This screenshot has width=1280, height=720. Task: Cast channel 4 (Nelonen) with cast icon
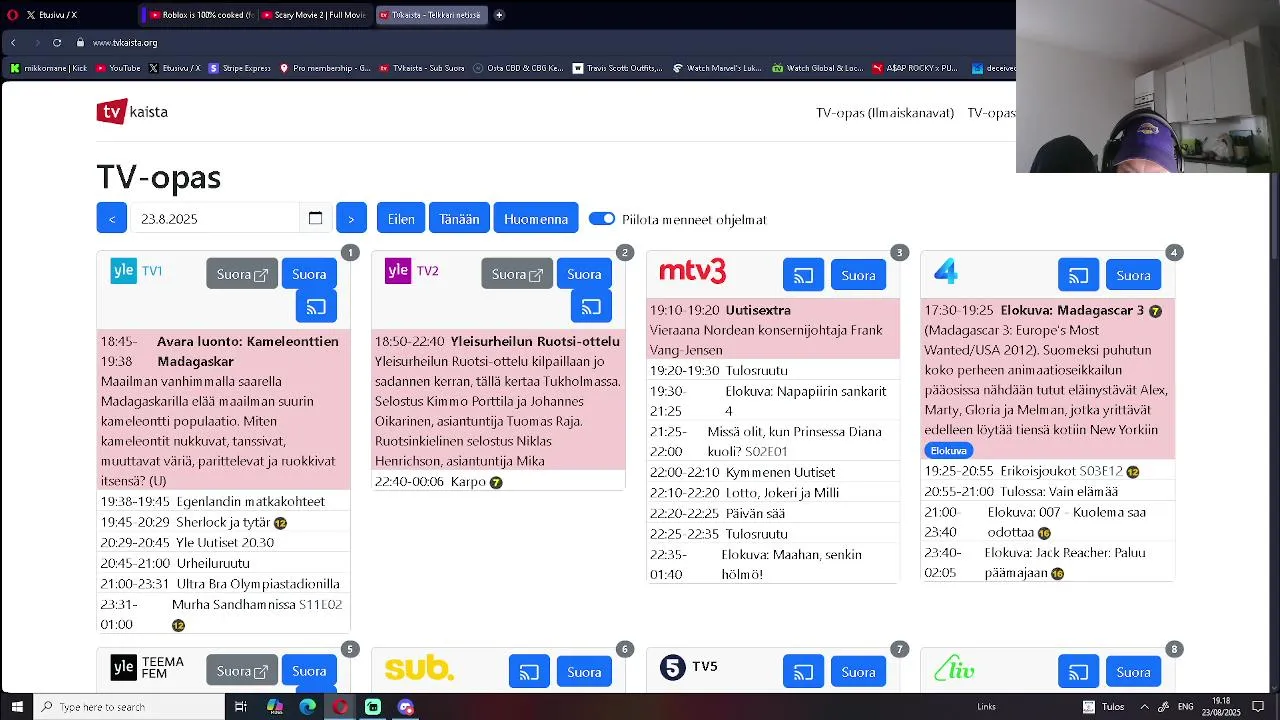[x=1078, y=275]
